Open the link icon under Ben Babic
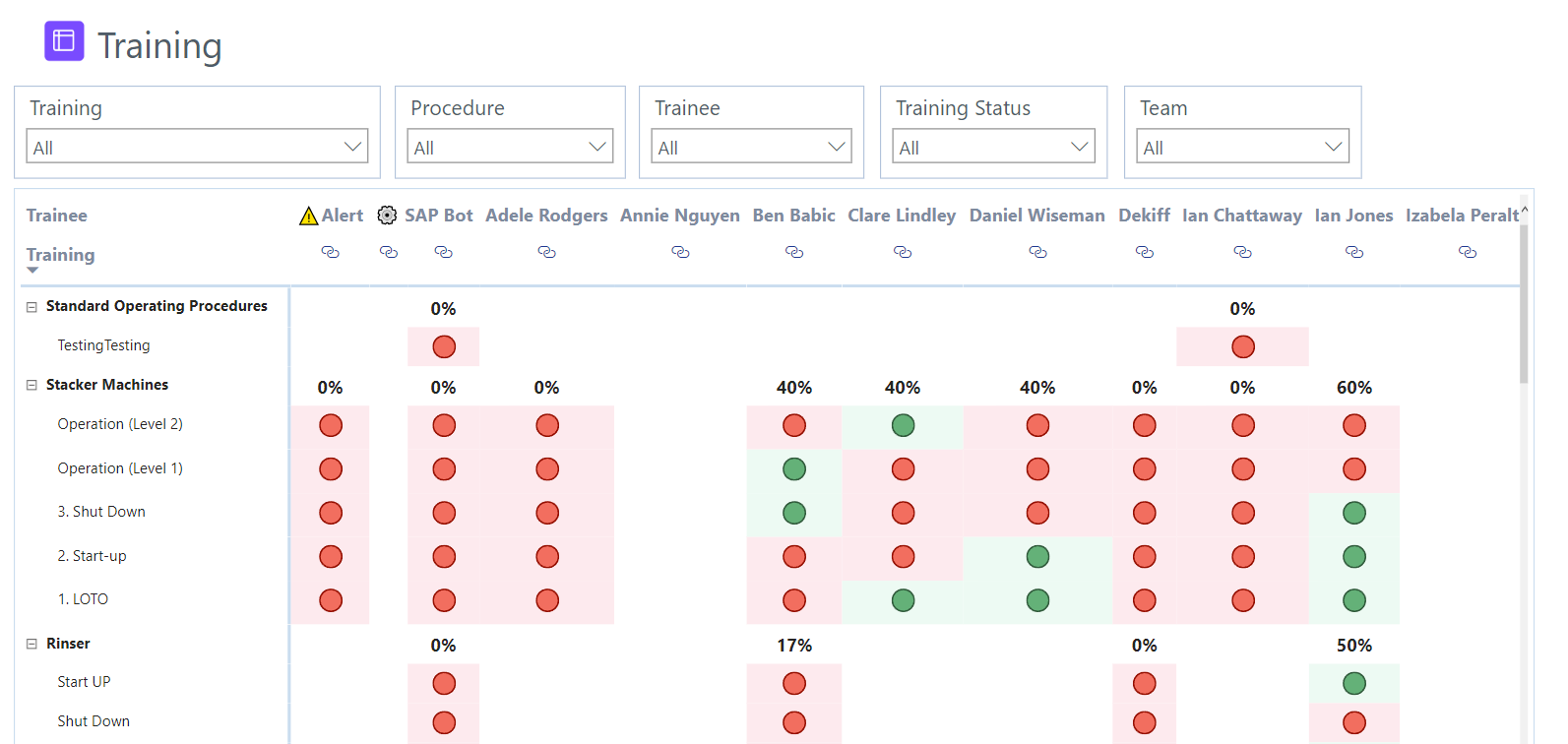The width and height of the screenshot is (1568, 744). tap(794, 253)
